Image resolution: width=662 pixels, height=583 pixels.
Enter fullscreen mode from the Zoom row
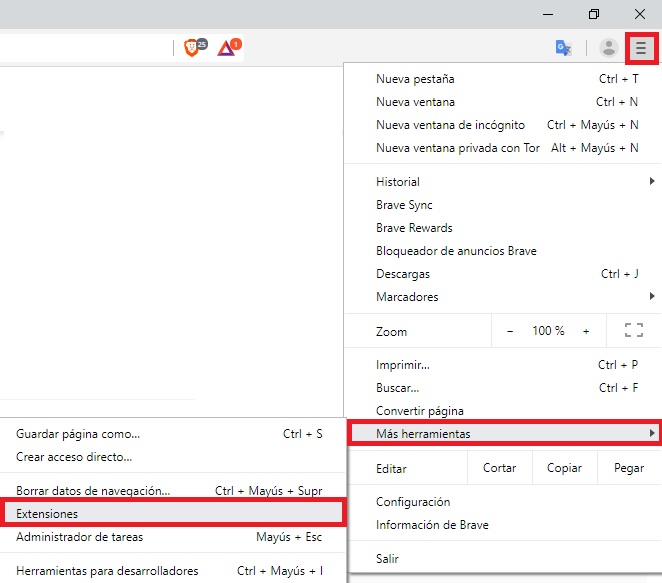pos(634,331)
